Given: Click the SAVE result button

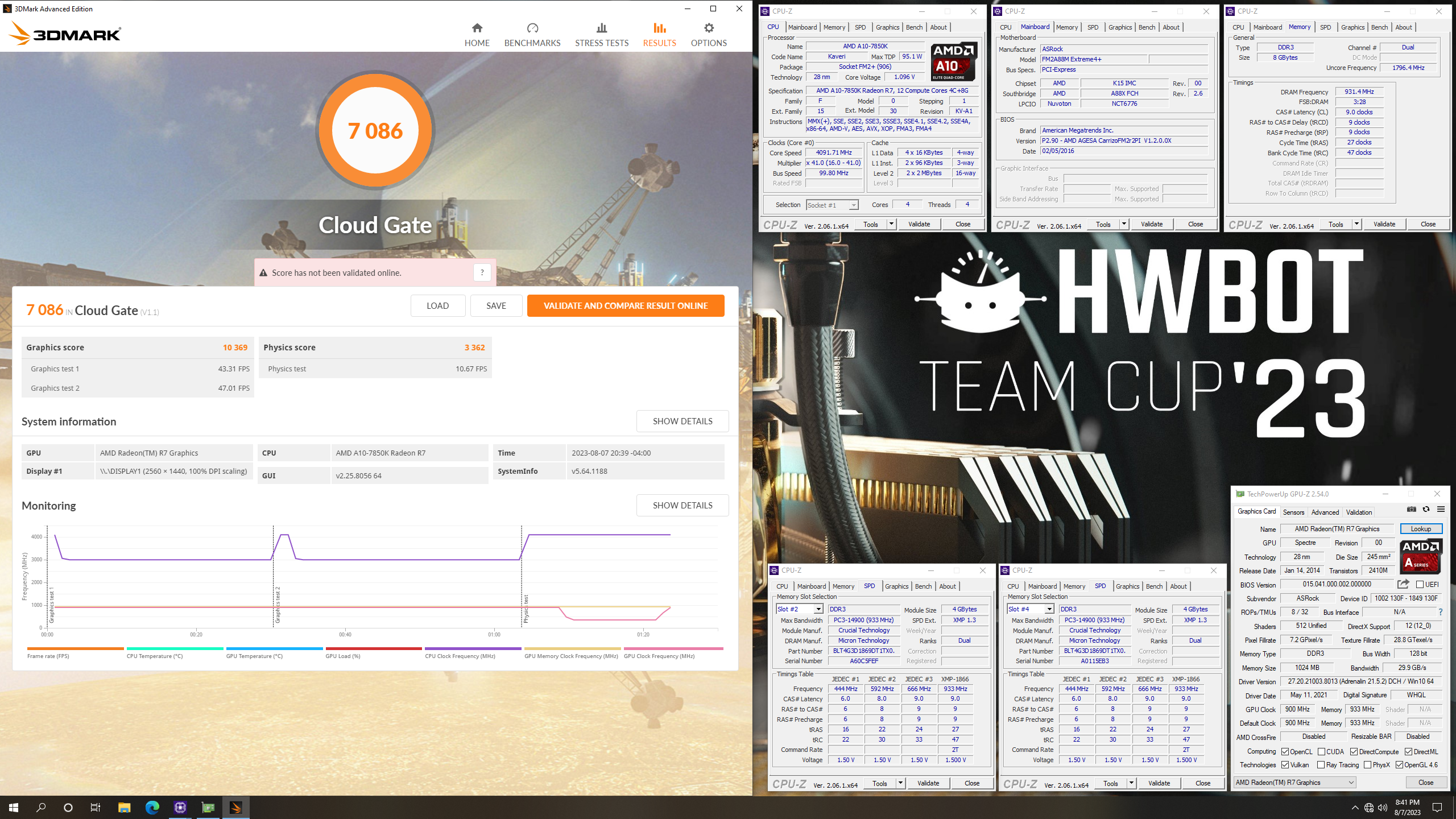Looking at the screenshot, I should pos(496,305).
